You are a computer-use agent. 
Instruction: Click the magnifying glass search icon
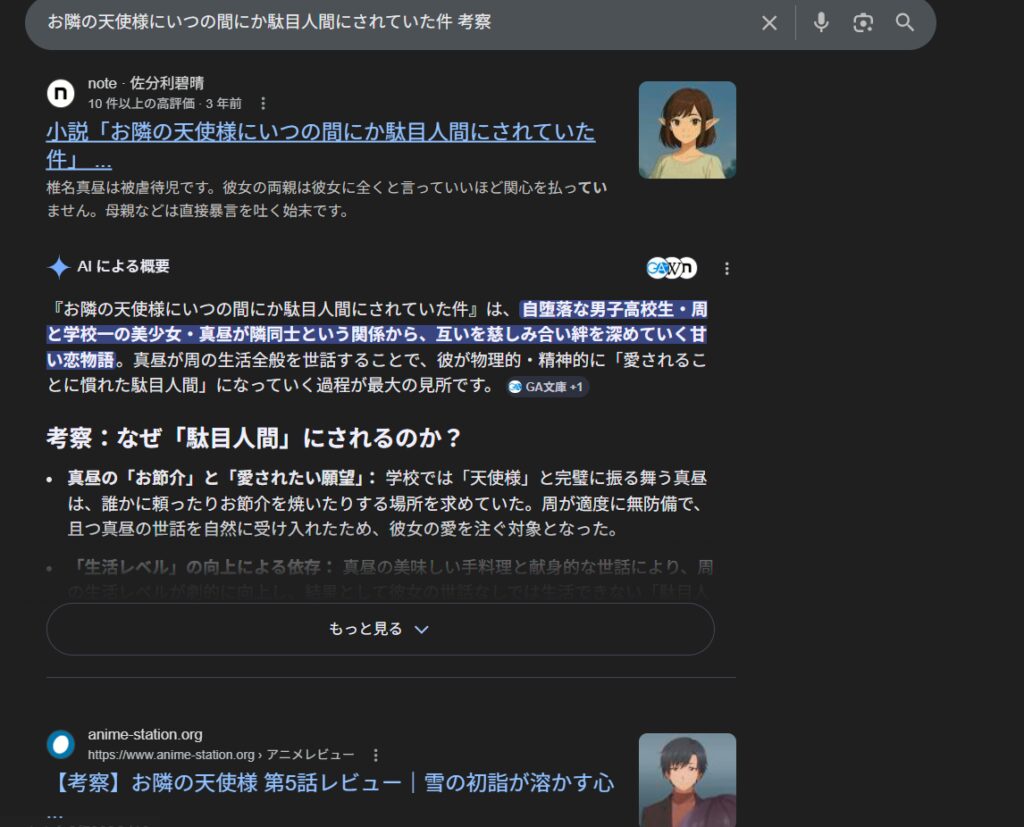point(905,23)
